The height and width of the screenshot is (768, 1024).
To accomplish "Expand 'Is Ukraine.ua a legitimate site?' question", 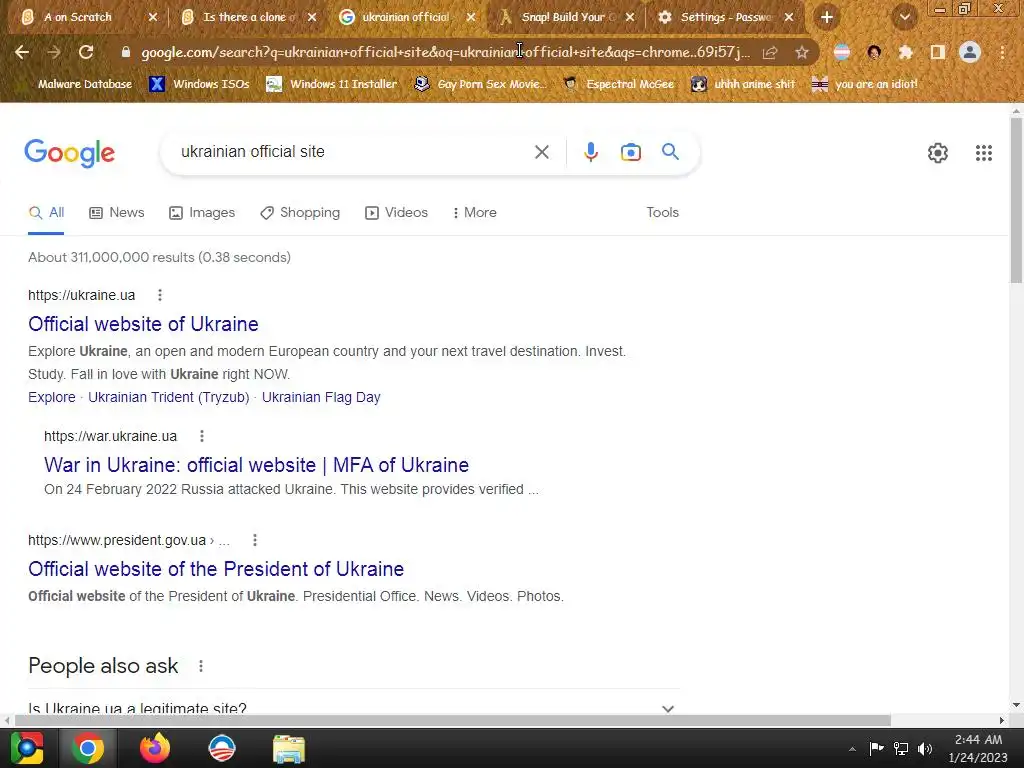I will click(x=353, y=708).
